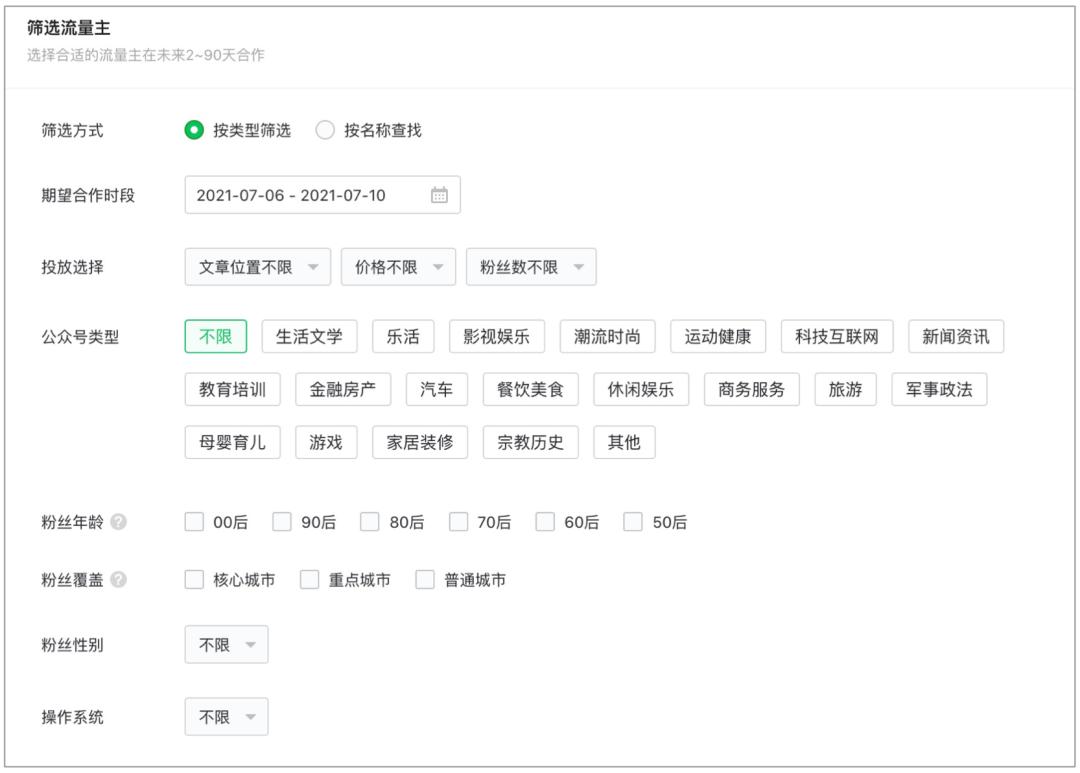The height and width of the screenshot is (773, 1080).
Task: Expand the 操作系统 dropdown
Action: pos(226,716)
